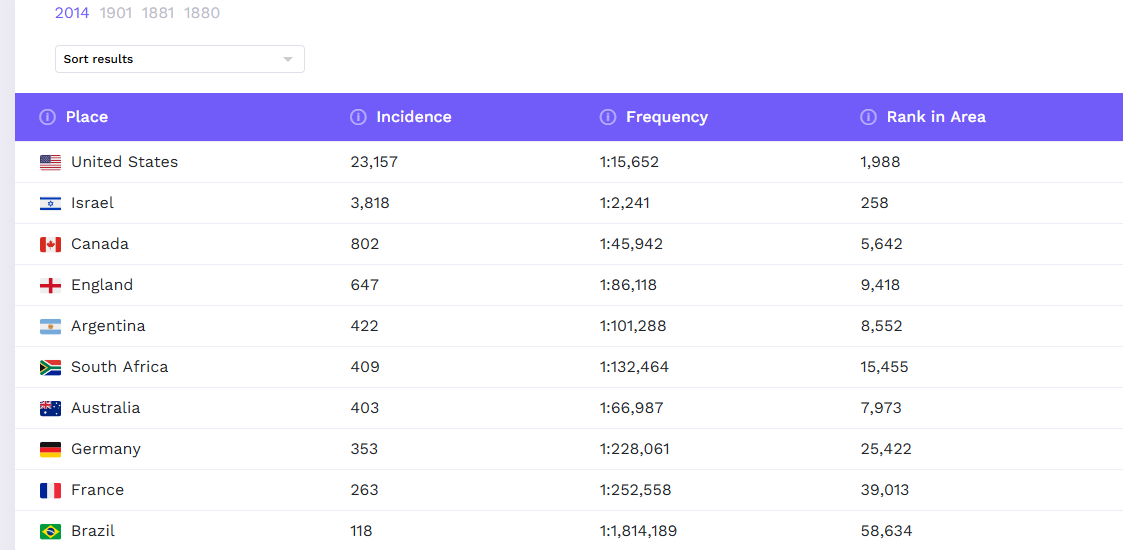Sort by the Frequency column header
Image resolution: width=1123 pixels, height=550 pixels.
(666, 117)
